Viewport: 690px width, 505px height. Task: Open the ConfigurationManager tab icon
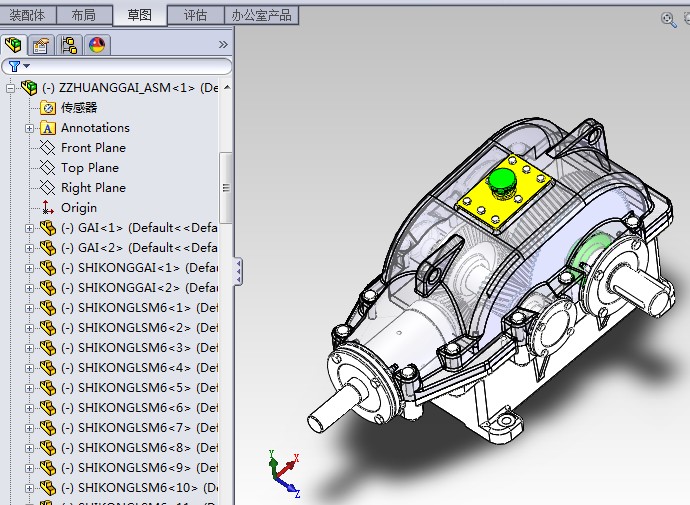point(69,45)
